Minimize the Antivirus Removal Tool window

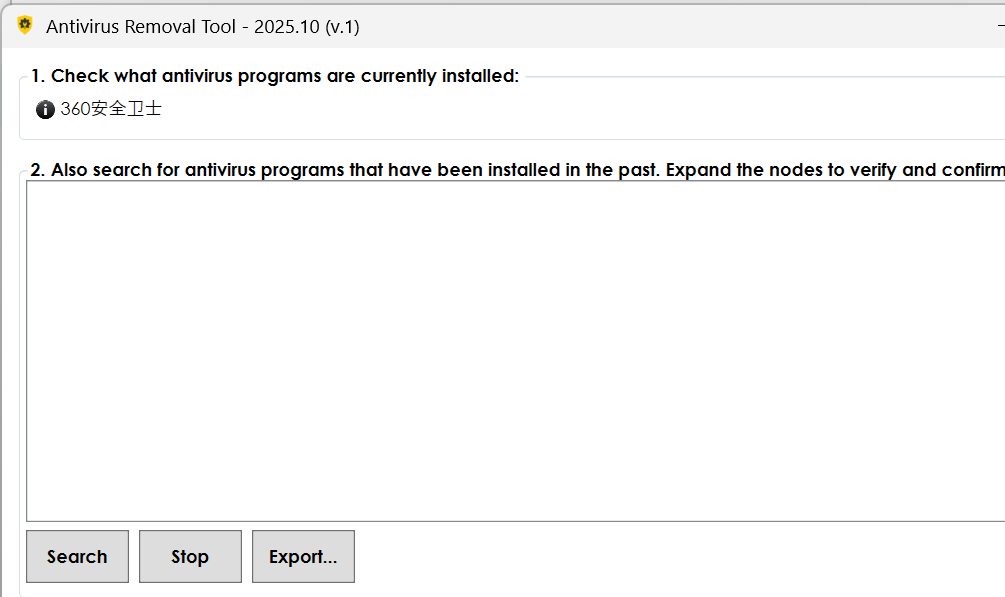pyautogui.click(x=1000, y=25)
